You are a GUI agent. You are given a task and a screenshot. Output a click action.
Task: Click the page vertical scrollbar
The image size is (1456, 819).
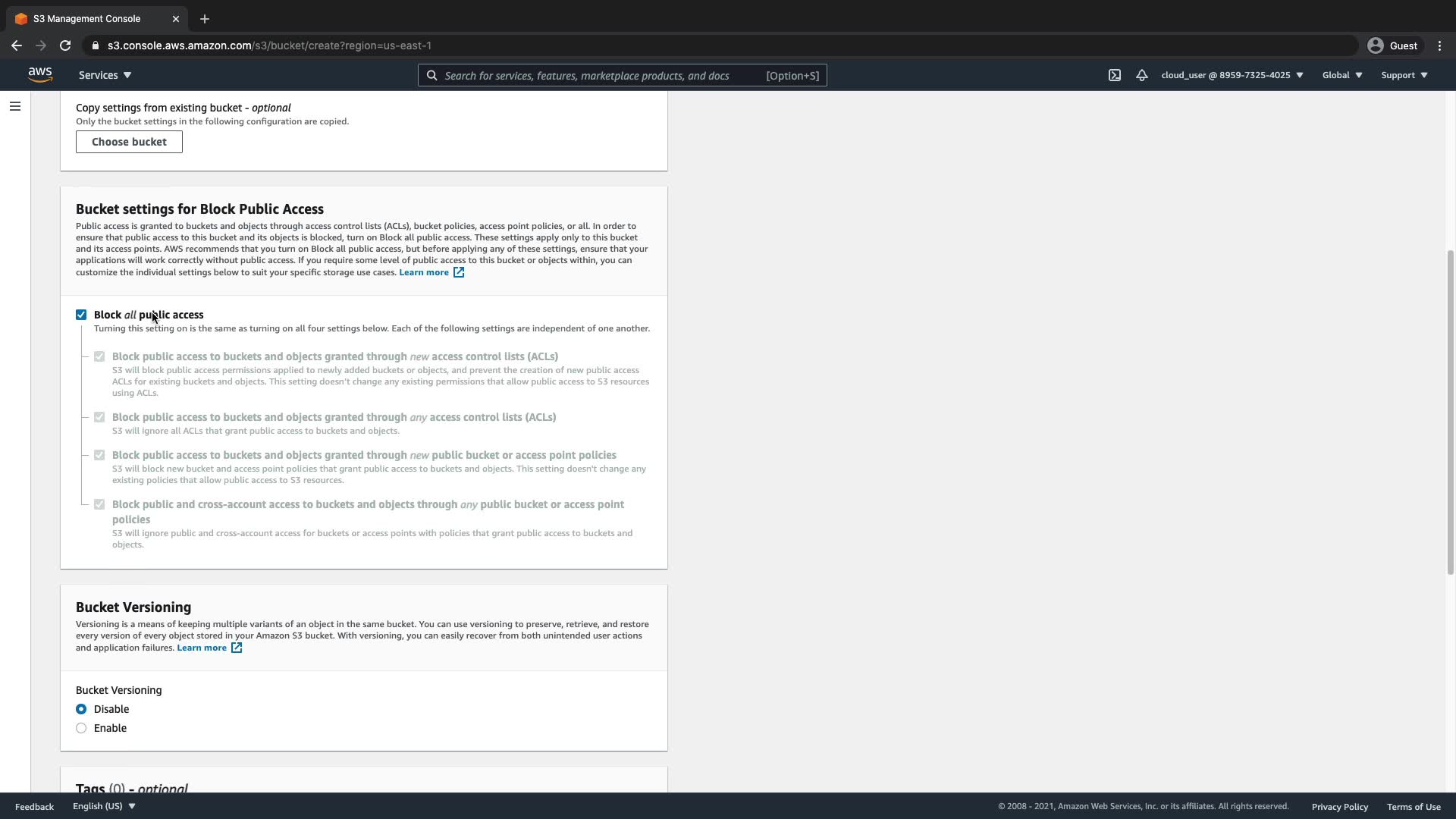pyautogui.click(x=1450, y=413)
